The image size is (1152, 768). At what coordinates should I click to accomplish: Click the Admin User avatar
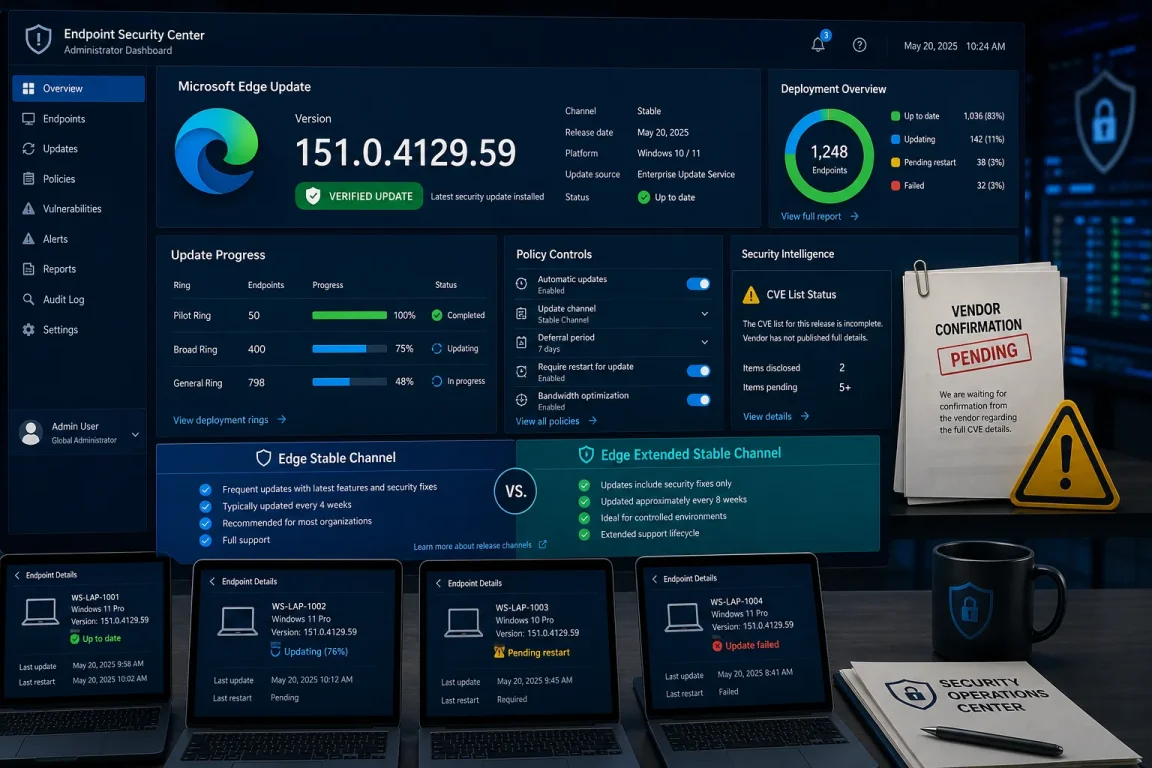[x=31, y=432]
